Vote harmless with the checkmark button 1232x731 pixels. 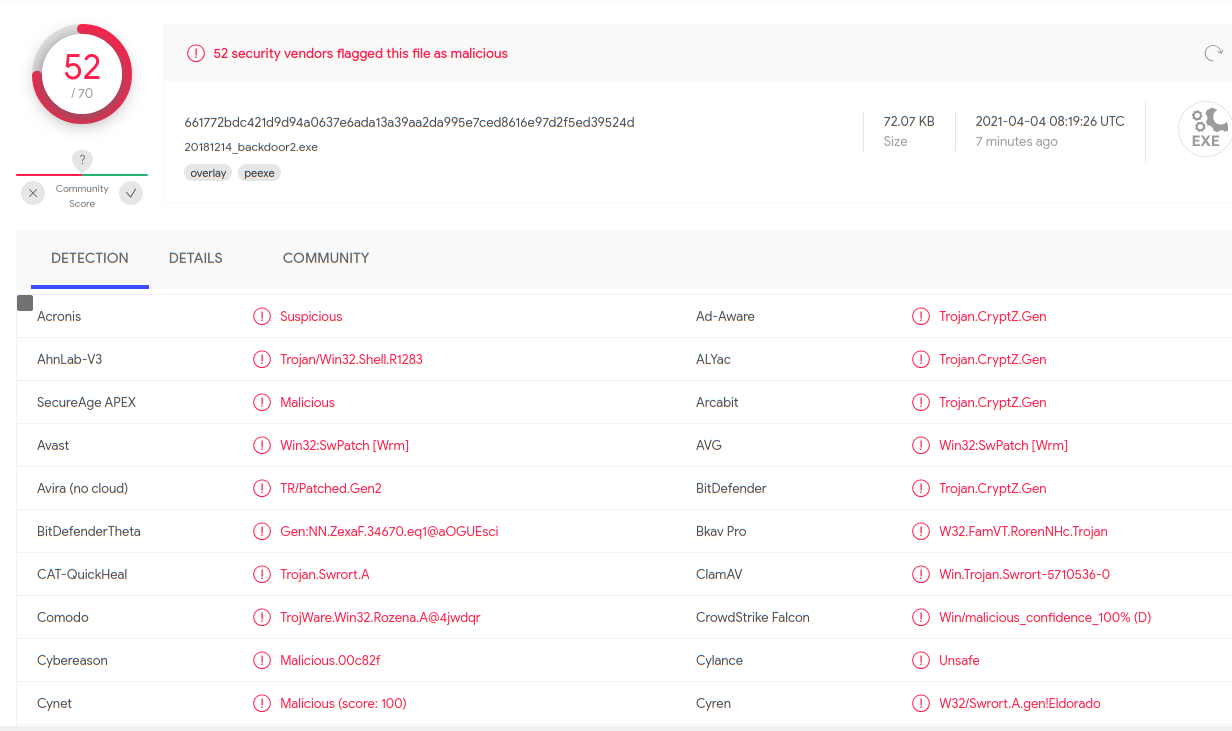coord(131,193)
